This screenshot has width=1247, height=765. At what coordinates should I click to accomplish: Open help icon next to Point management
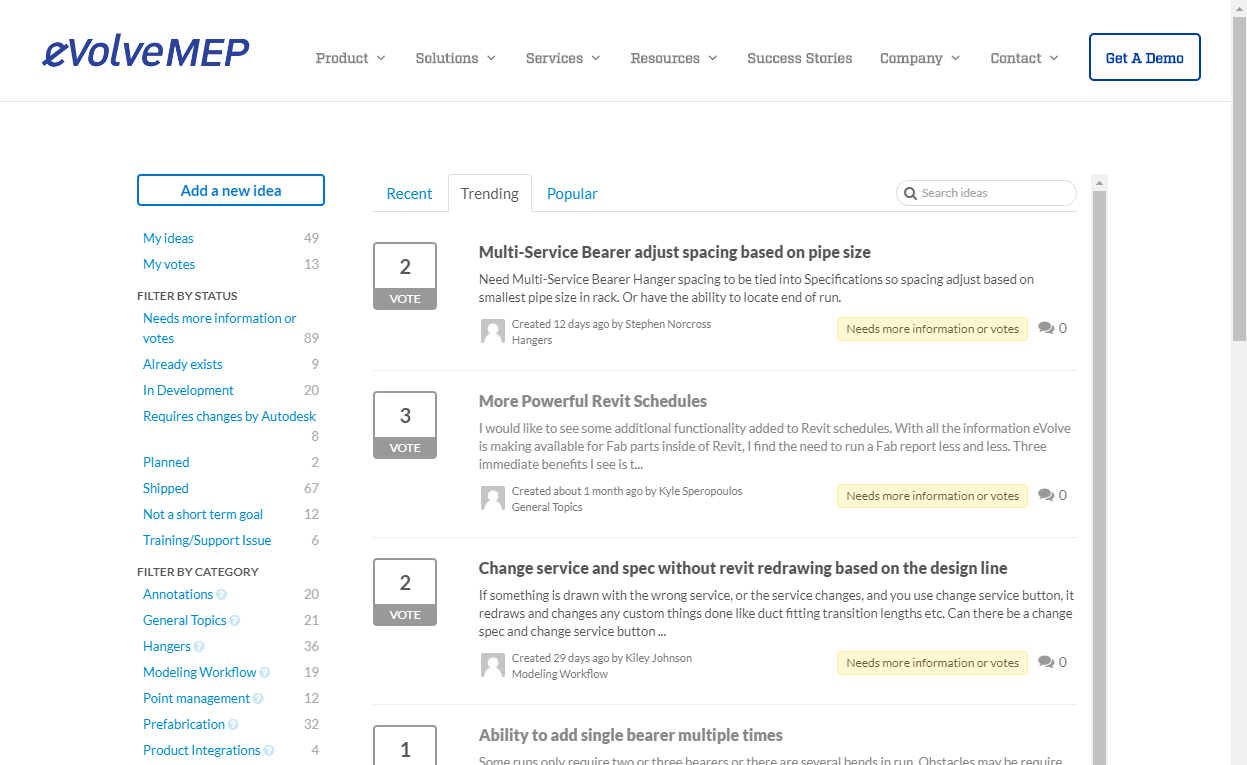258,699
